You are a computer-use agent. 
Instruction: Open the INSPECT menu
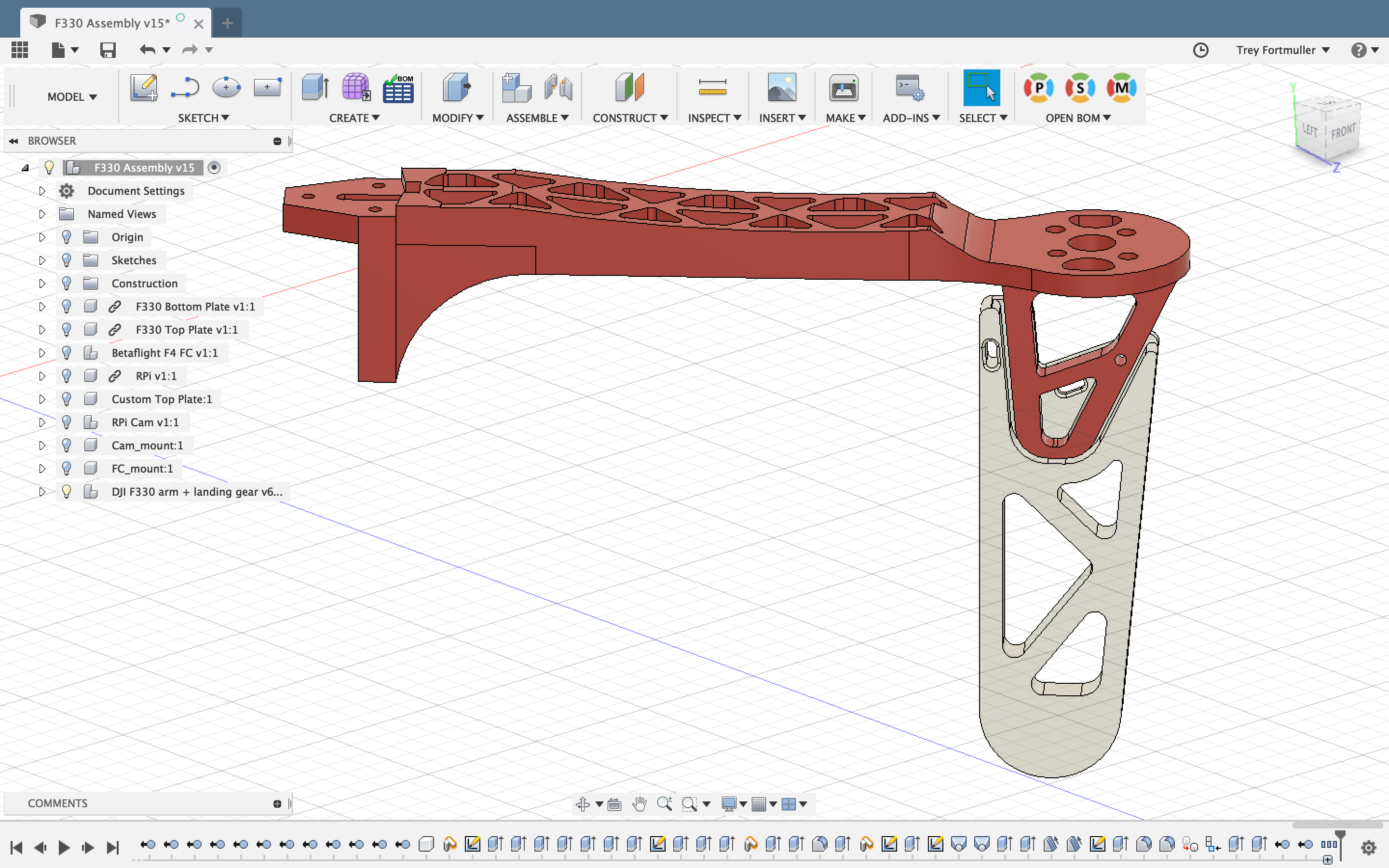tap(715, 118)
